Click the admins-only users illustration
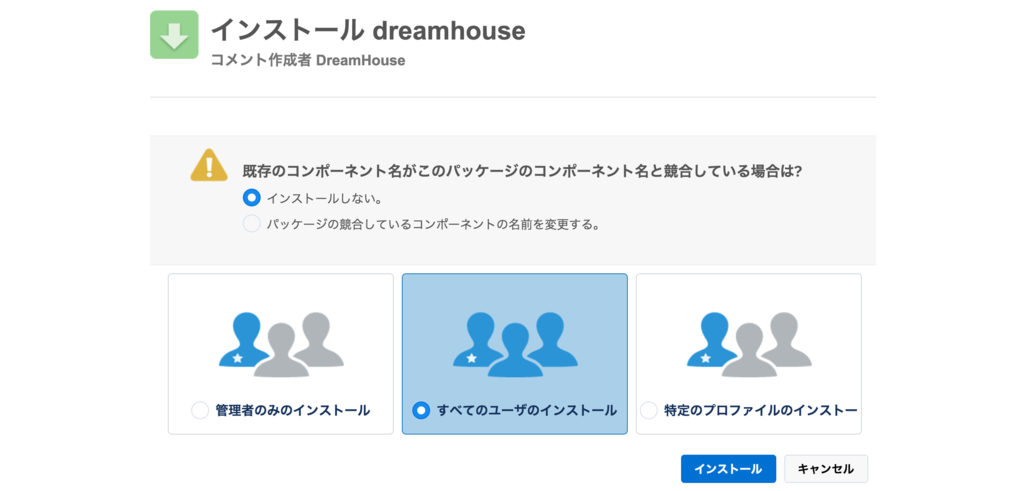The height and width of the screenshot is (491, 1024). coord(281,344)
